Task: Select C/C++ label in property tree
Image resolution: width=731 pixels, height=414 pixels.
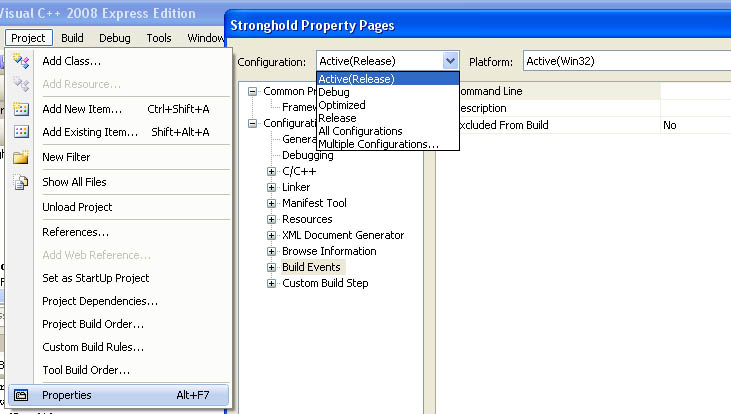Action: [299, 171]
